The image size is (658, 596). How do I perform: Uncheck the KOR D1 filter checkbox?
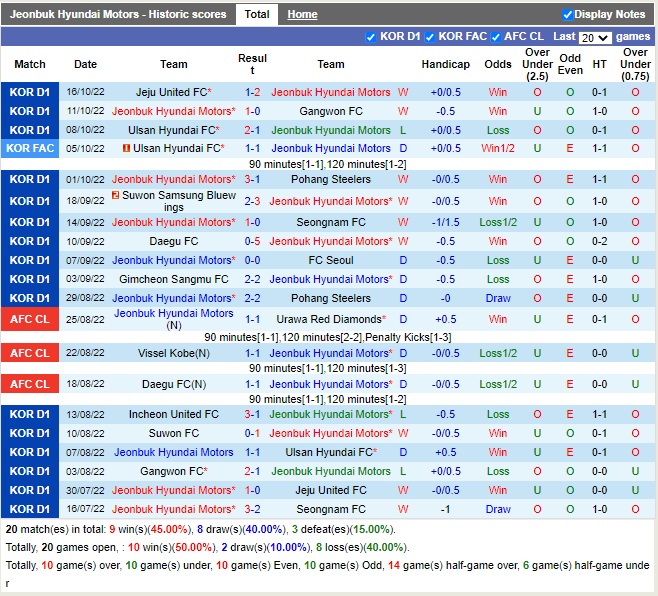coord(372,37)
